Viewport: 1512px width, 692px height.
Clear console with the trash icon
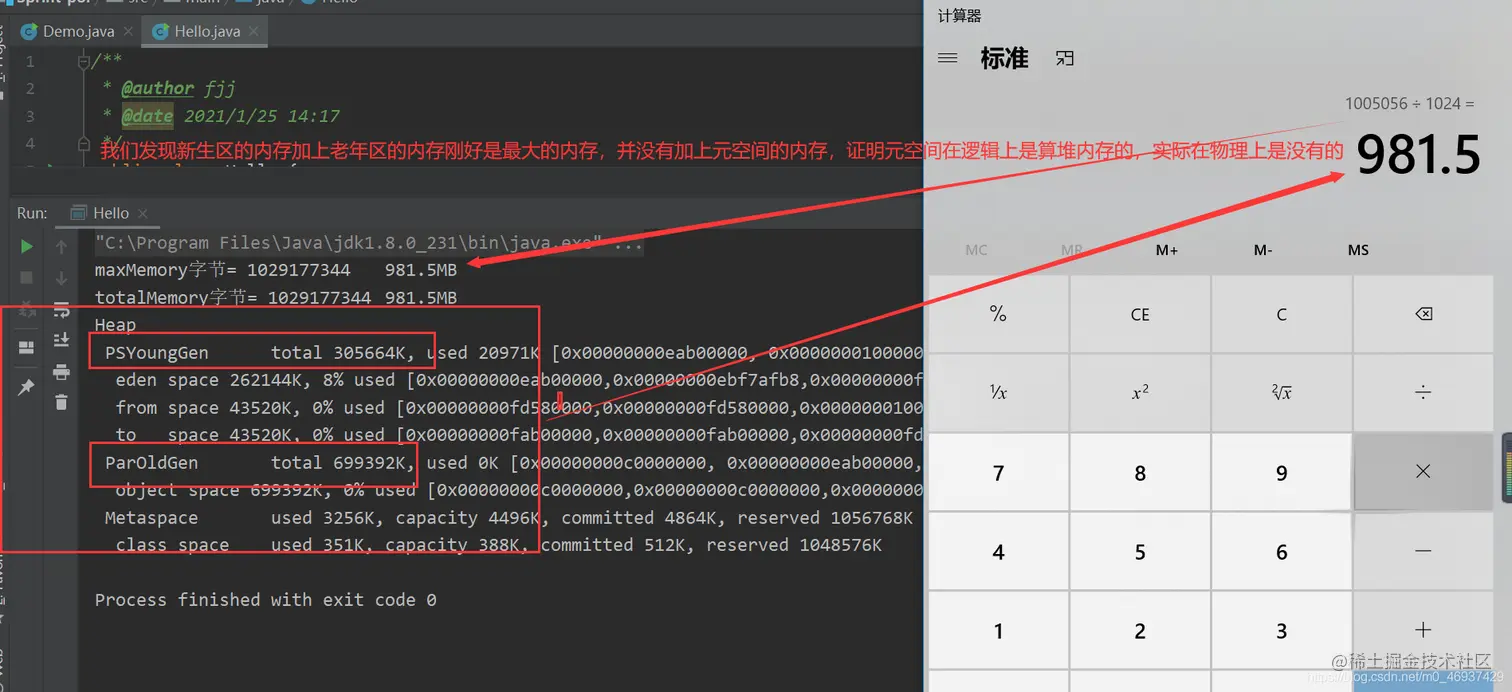(x=61, y=402)
